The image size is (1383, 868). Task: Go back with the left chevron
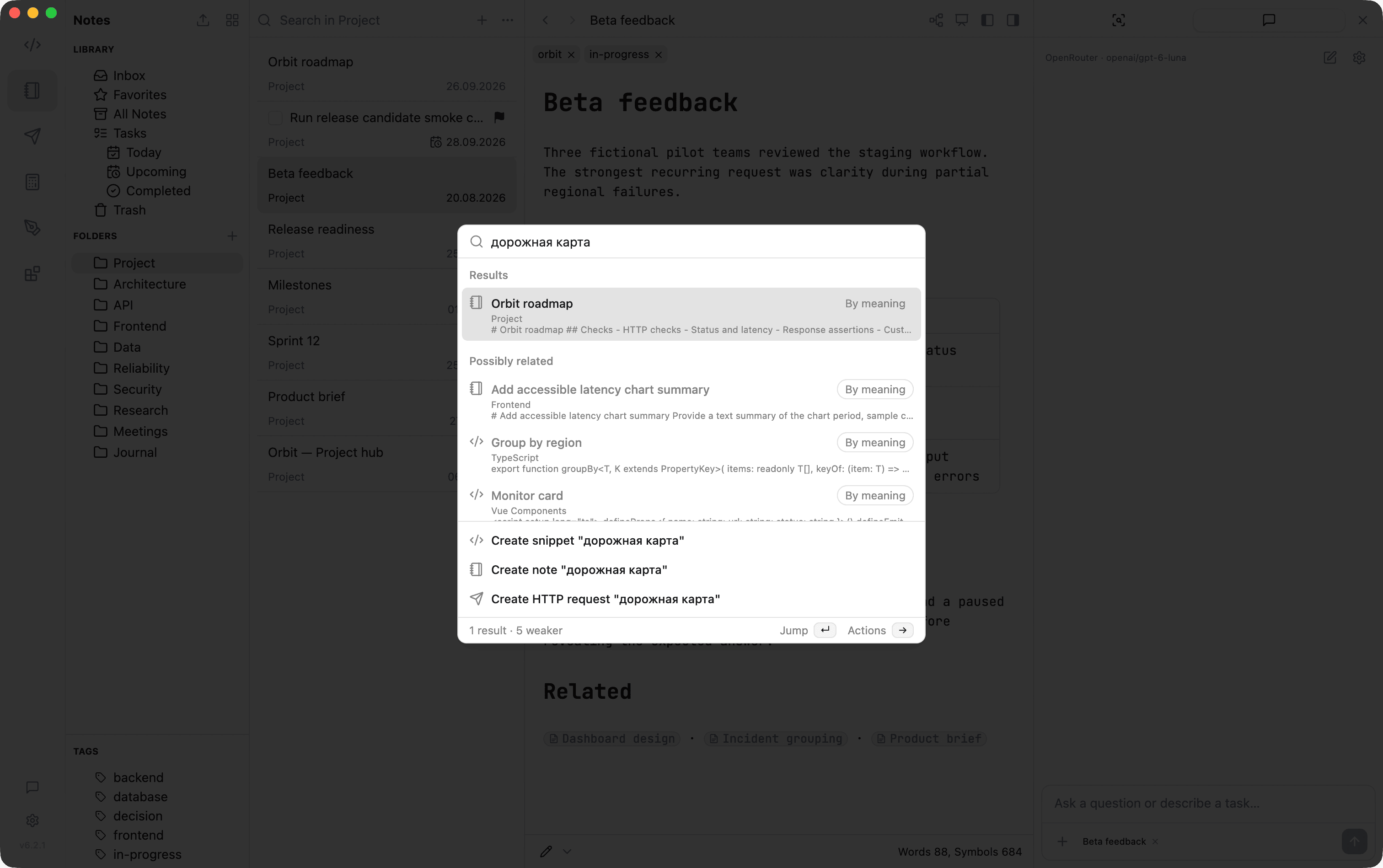[x=546, y=20]
